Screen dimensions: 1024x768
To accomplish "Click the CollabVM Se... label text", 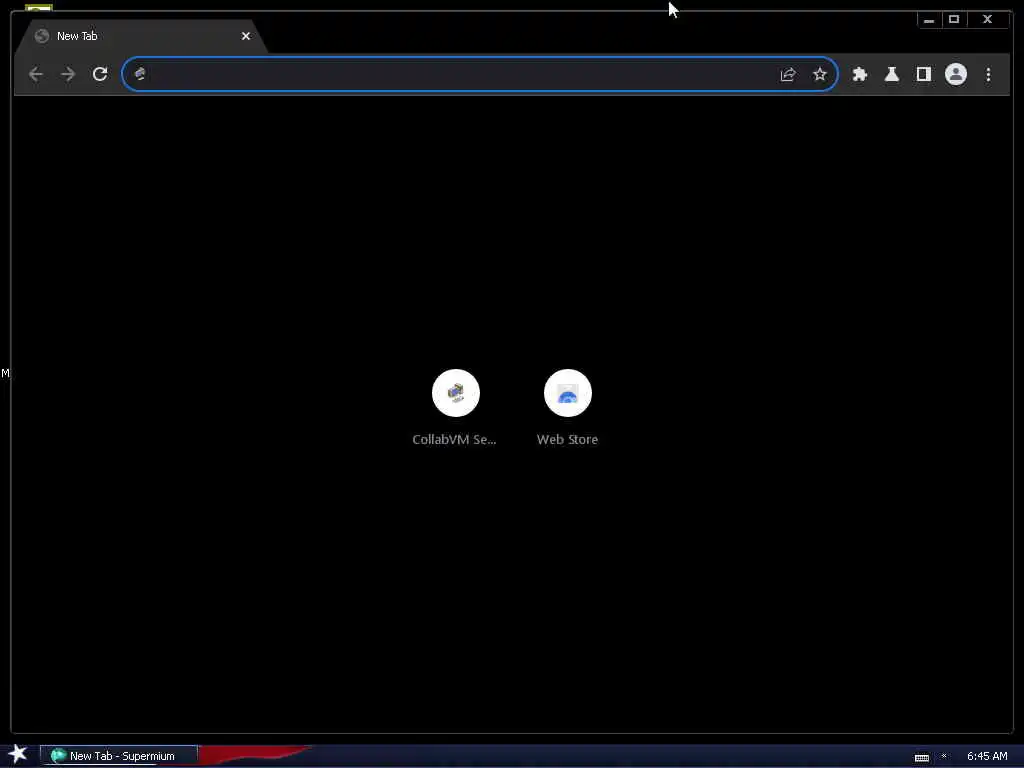I will tap(454, 440).
